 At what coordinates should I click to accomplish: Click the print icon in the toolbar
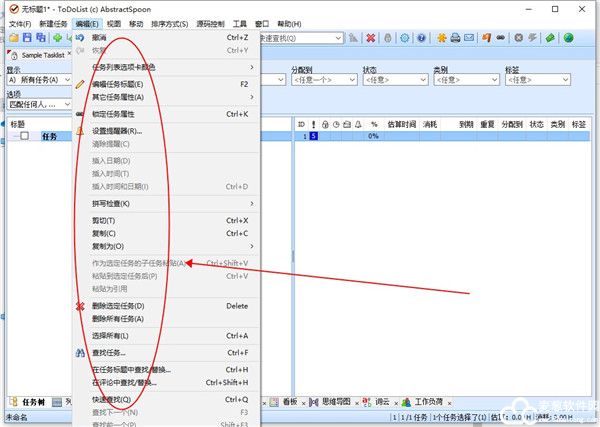pyautogui.click(x=456, y=38)
